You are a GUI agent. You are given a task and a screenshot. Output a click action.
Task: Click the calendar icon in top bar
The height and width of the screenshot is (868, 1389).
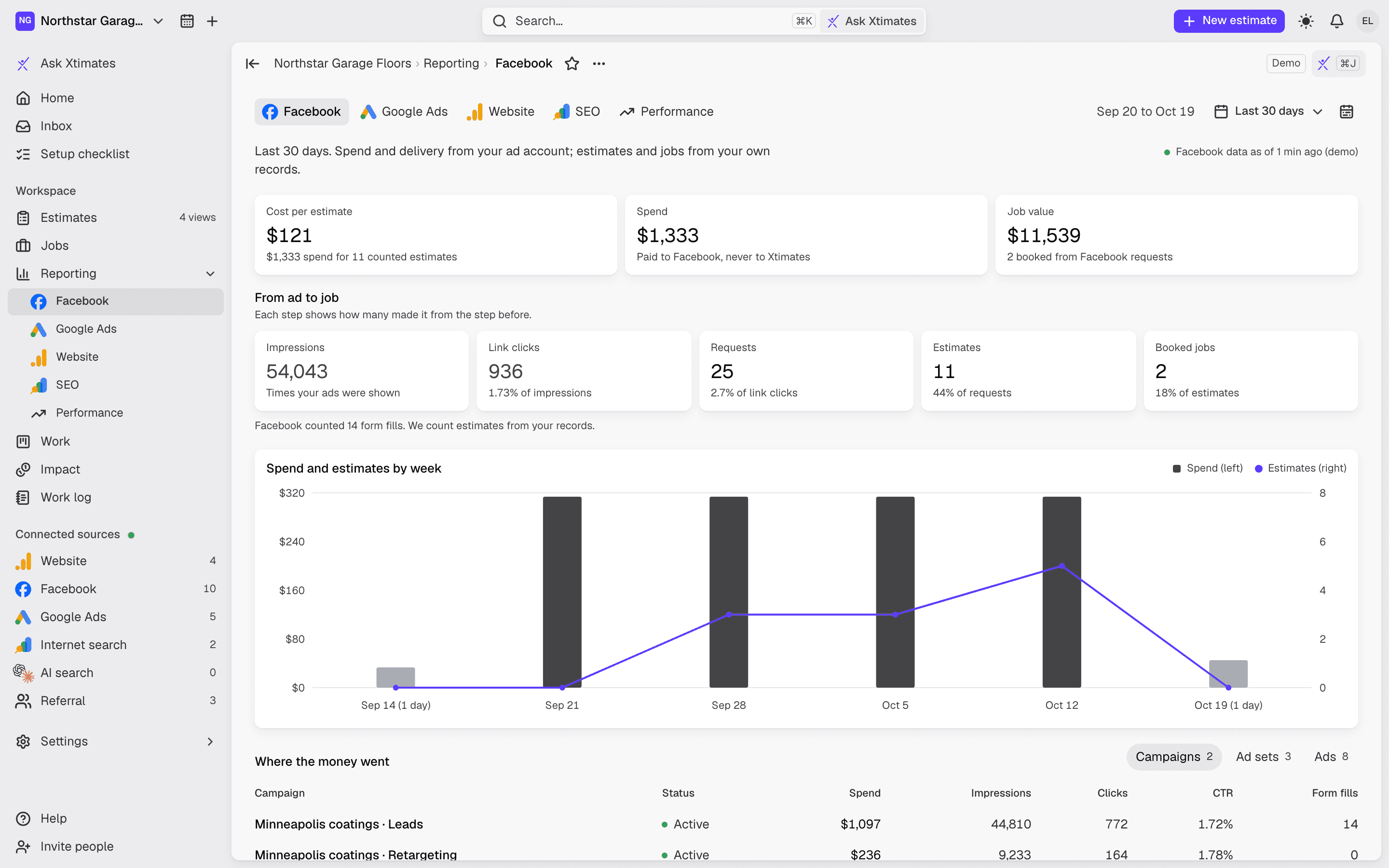[187, 21]
